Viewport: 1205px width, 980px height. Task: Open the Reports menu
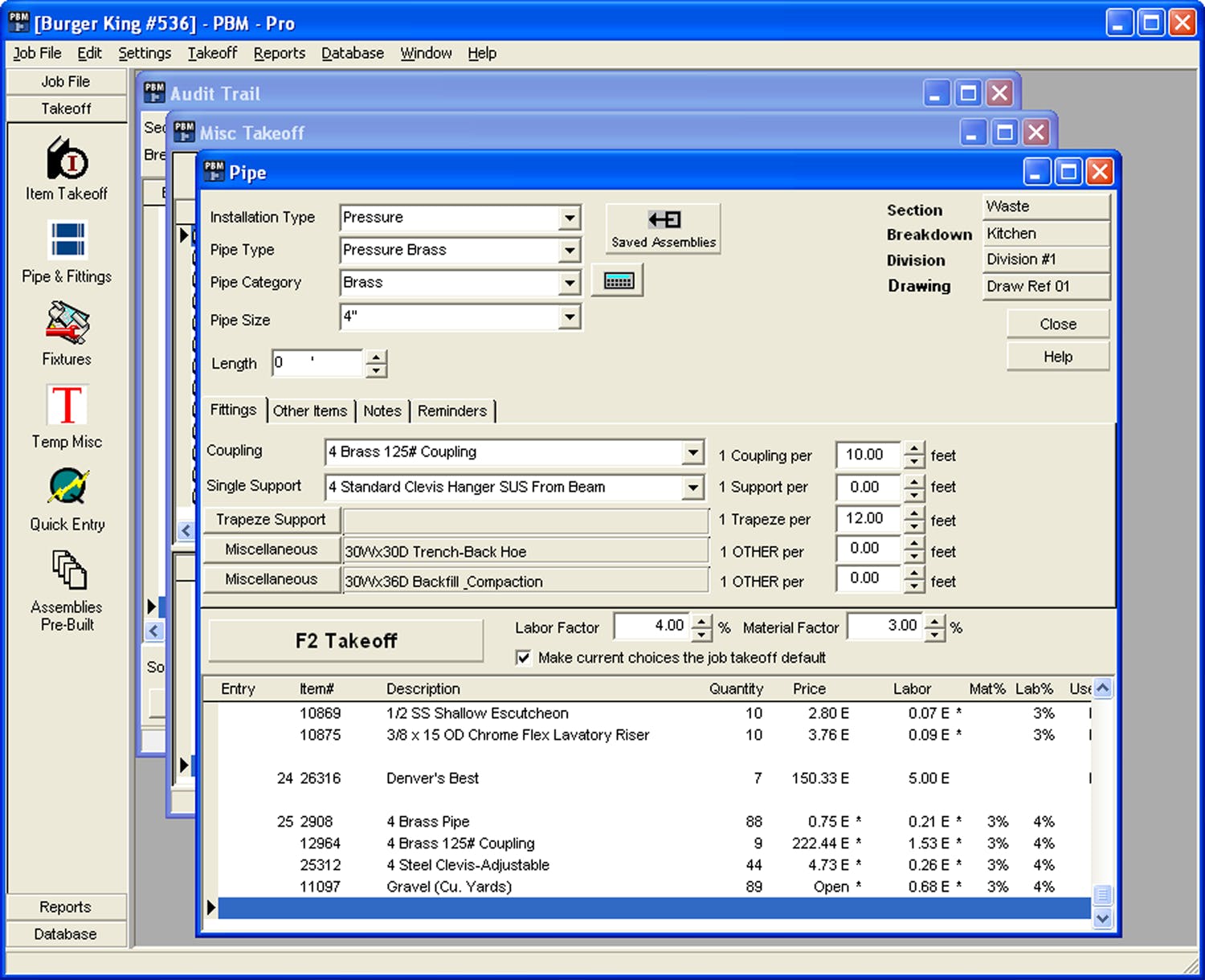pos(280,53)
